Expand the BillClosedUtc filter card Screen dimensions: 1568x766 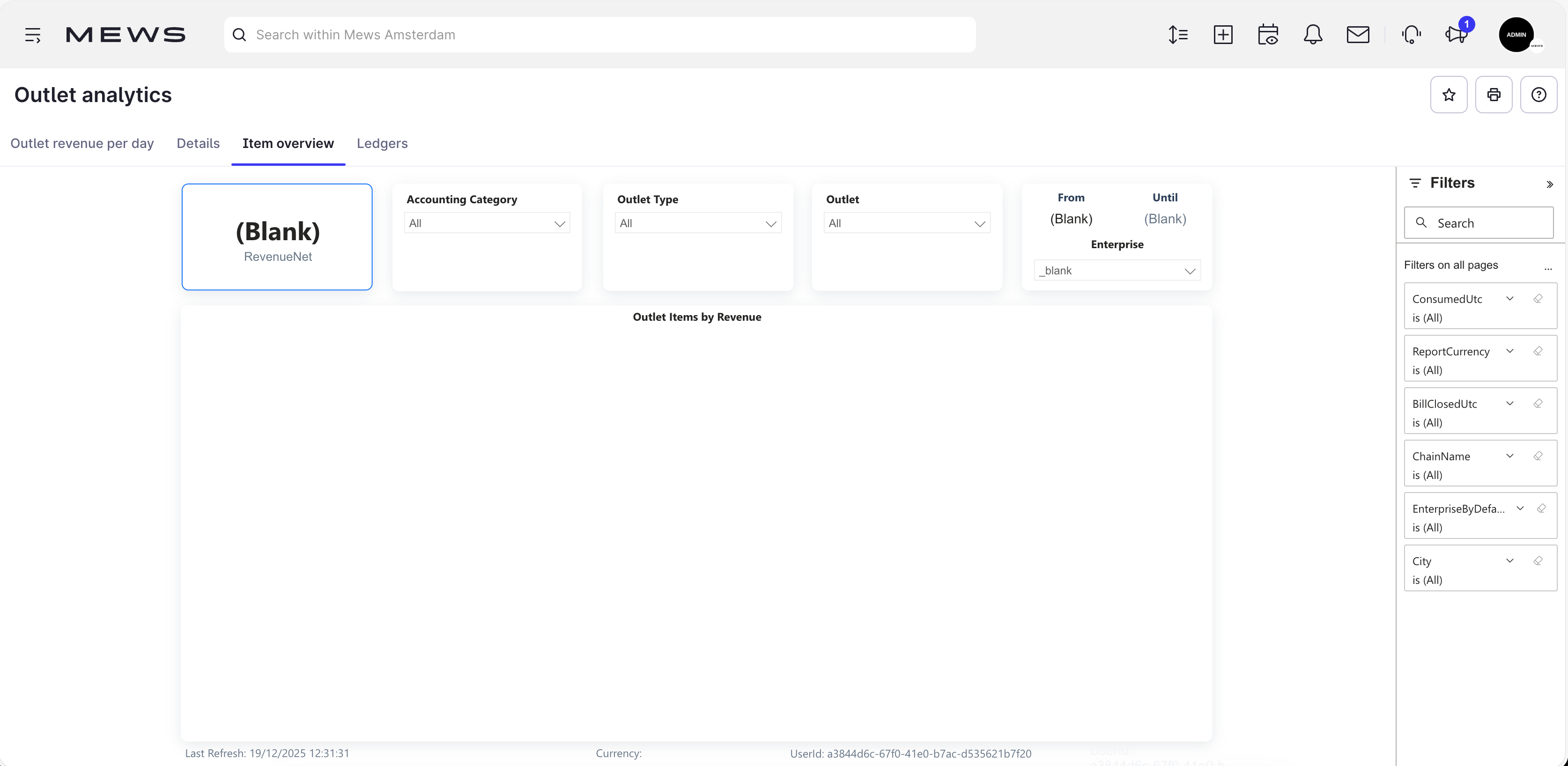point(1509,404)
